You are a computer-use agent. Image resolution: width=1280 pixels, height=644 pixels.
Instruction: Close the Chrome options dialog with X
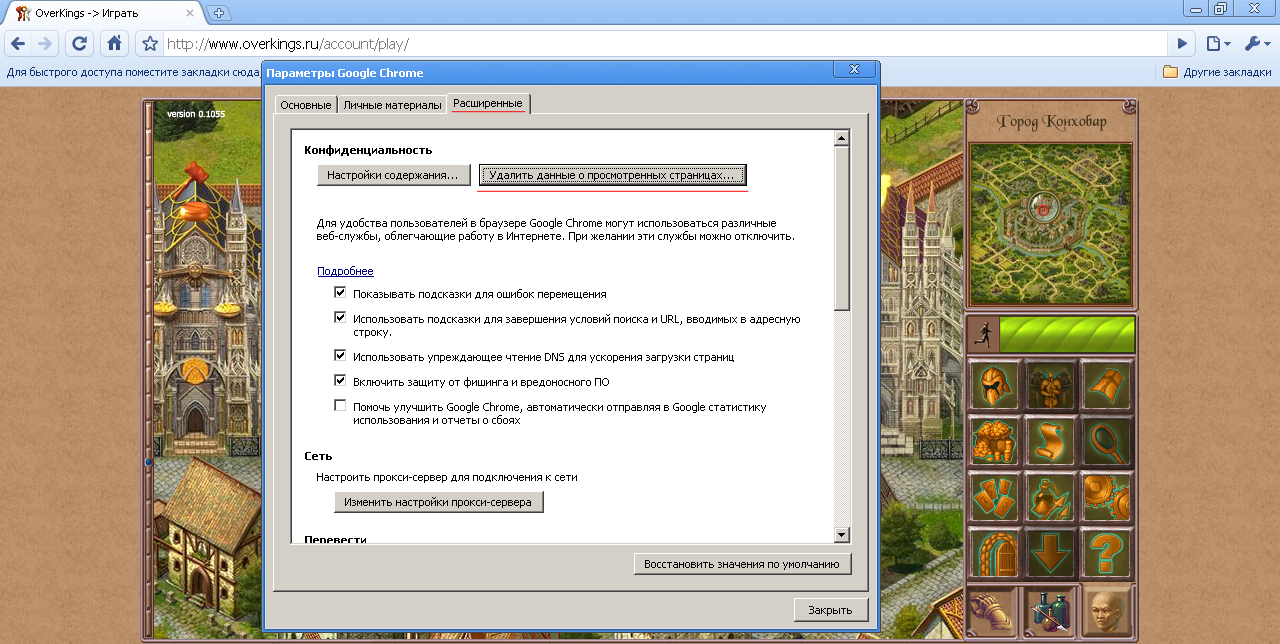(x=854, y=71)
